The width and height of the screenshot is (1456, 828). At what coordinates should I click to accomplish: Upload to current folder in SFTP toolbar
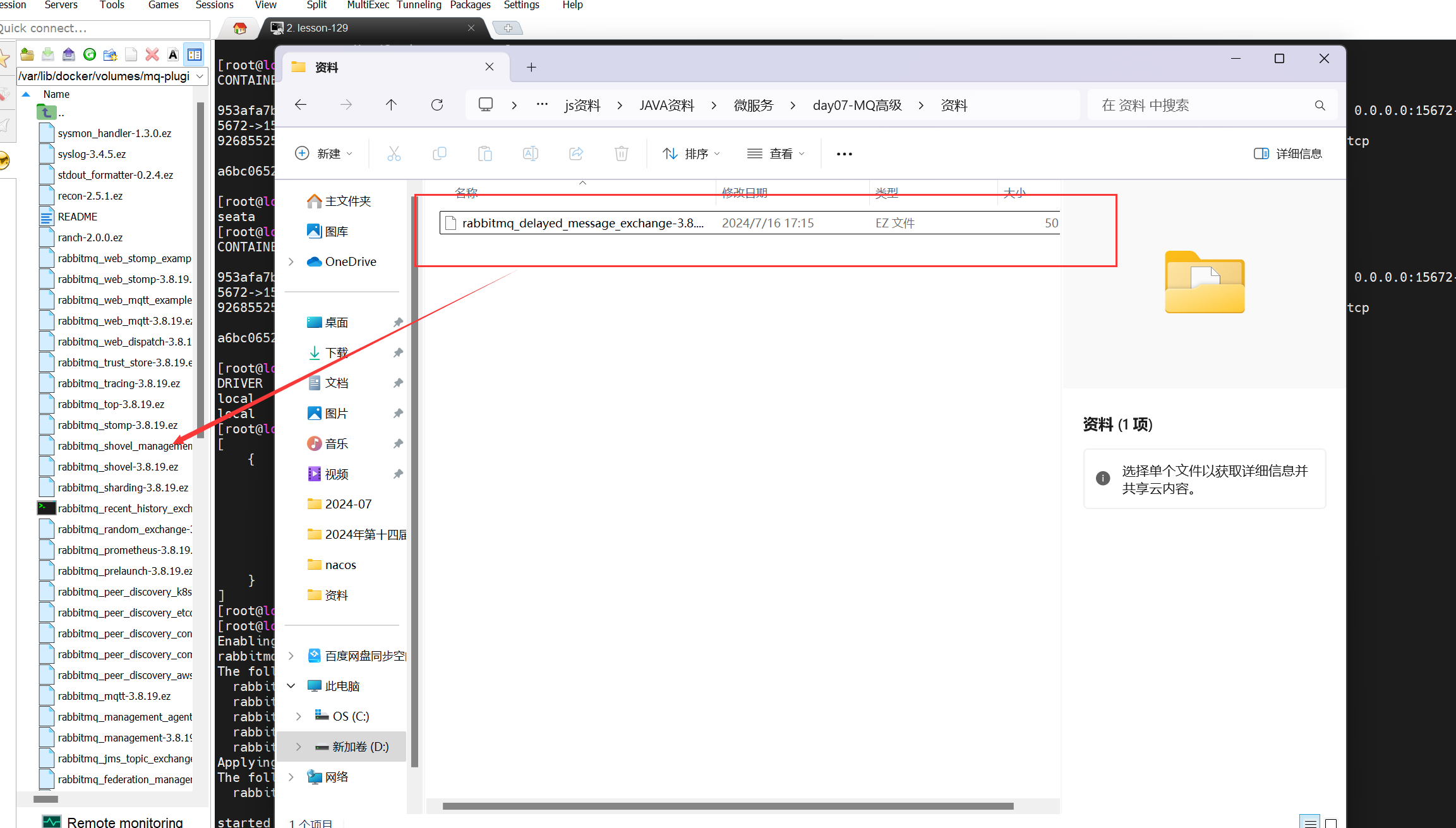(x=68, y=54)
